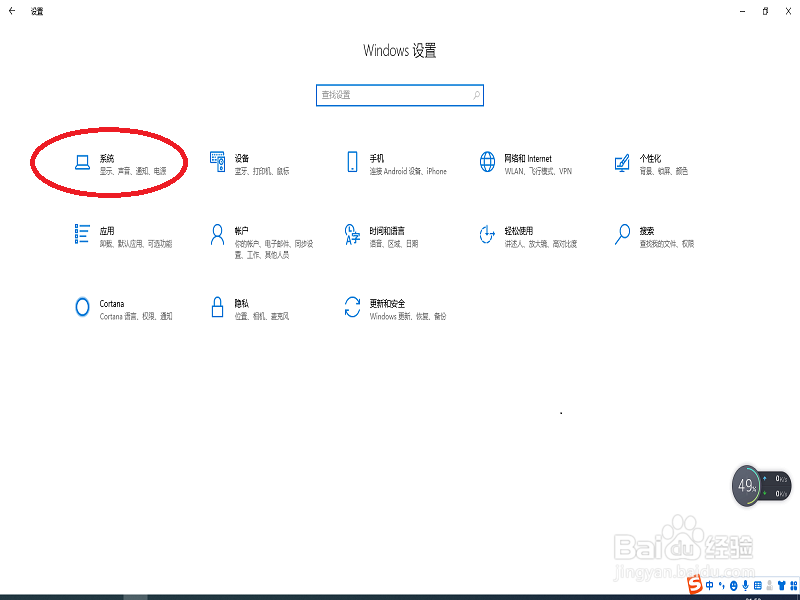Screen dimensions: 800x600
Task: Click the magnifier icon in the search box
Action: click(x=476, y=95)
